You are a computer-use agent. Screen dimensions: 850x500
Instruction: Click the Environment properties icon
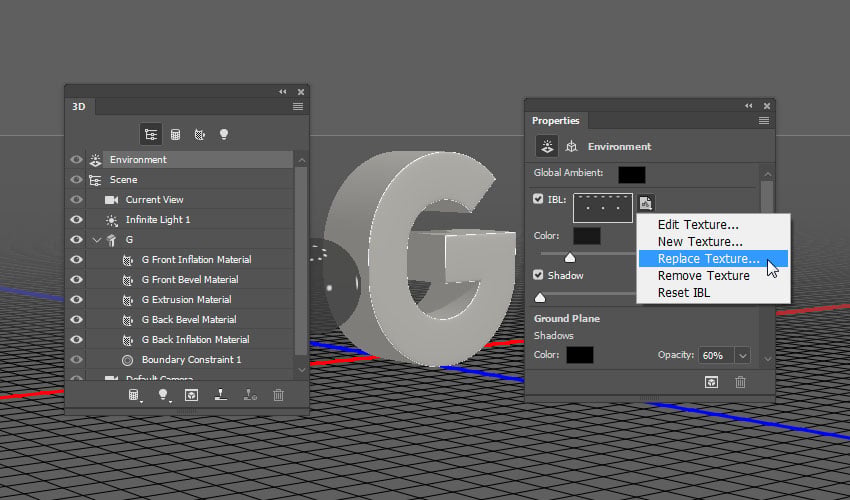pos(546,146)
